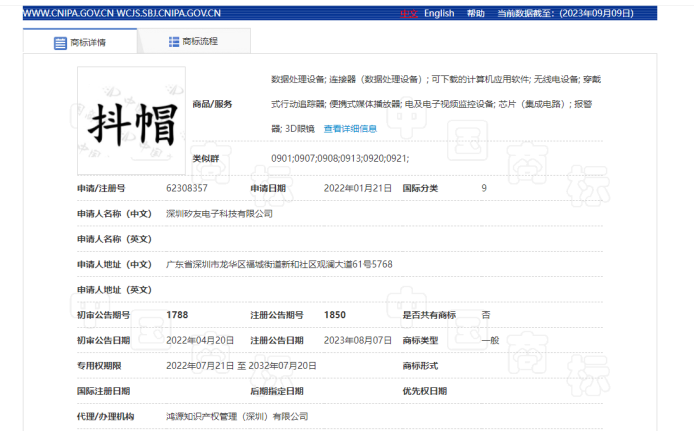Switch language to 中文
The width and height of the screenshot is (695, 431).
click(408, 13)
